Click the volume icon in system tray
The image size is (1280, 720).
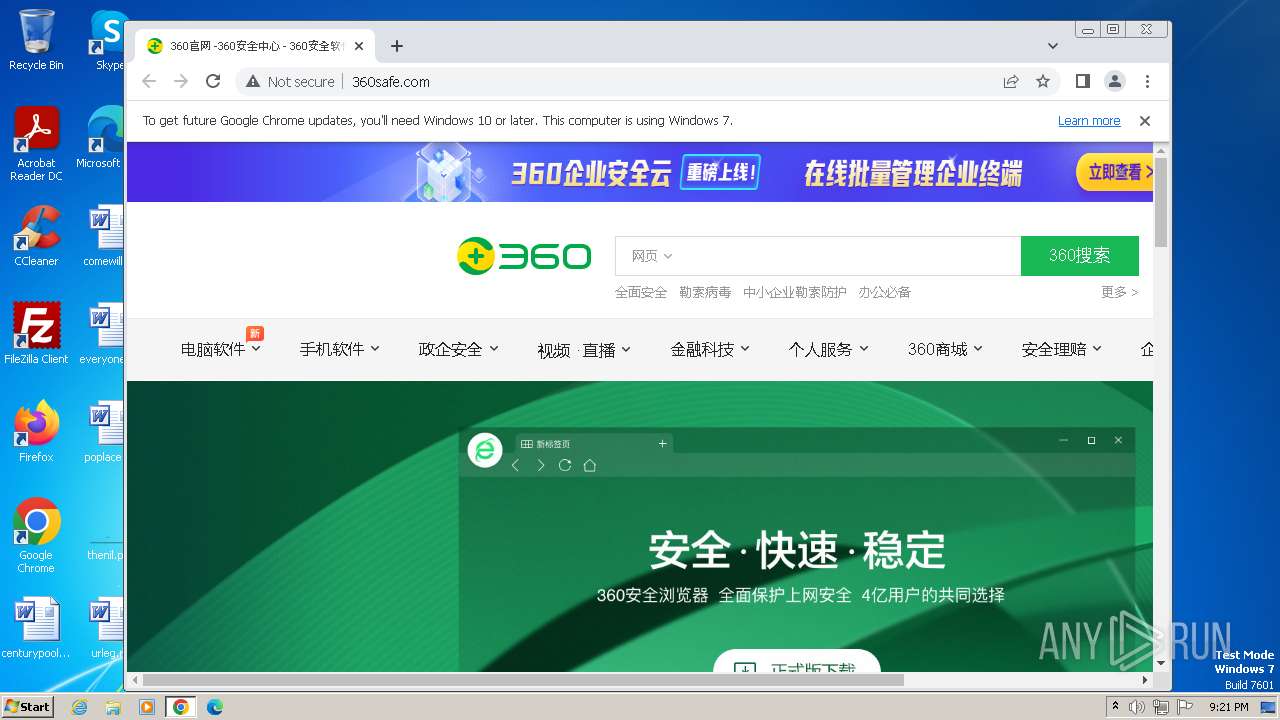(1137, 707)
